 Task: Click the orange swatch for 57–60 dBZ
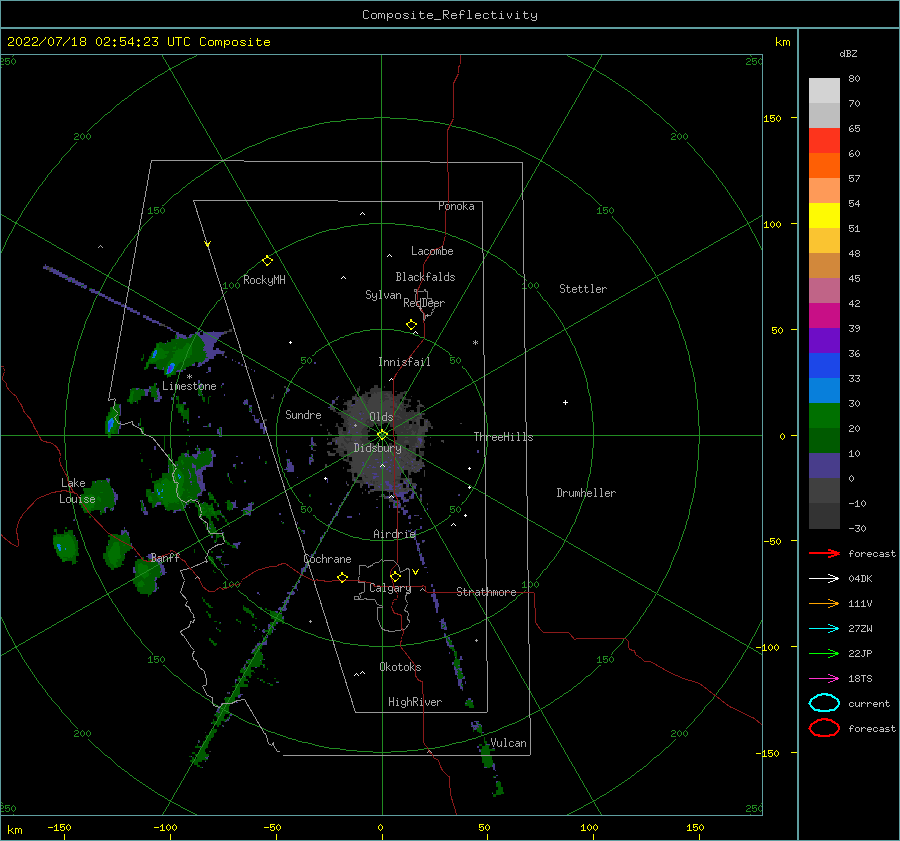tap(824, 166)
